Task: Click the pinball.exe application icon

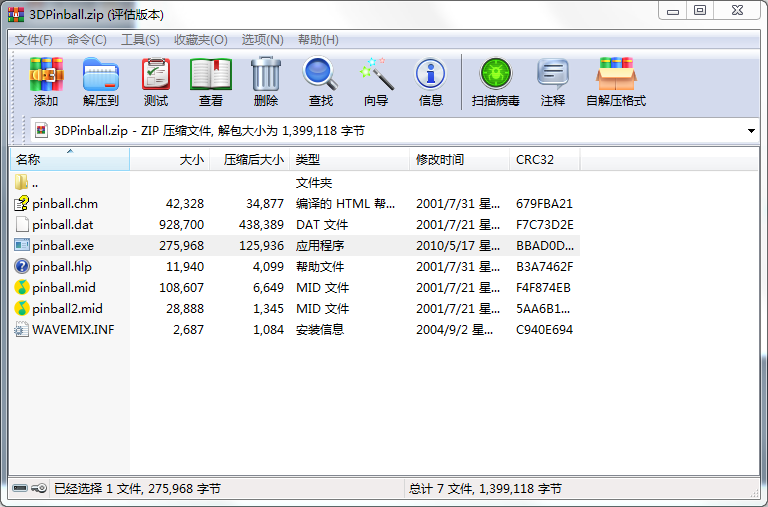Action: pyautogui.click(x=22, y=245)
